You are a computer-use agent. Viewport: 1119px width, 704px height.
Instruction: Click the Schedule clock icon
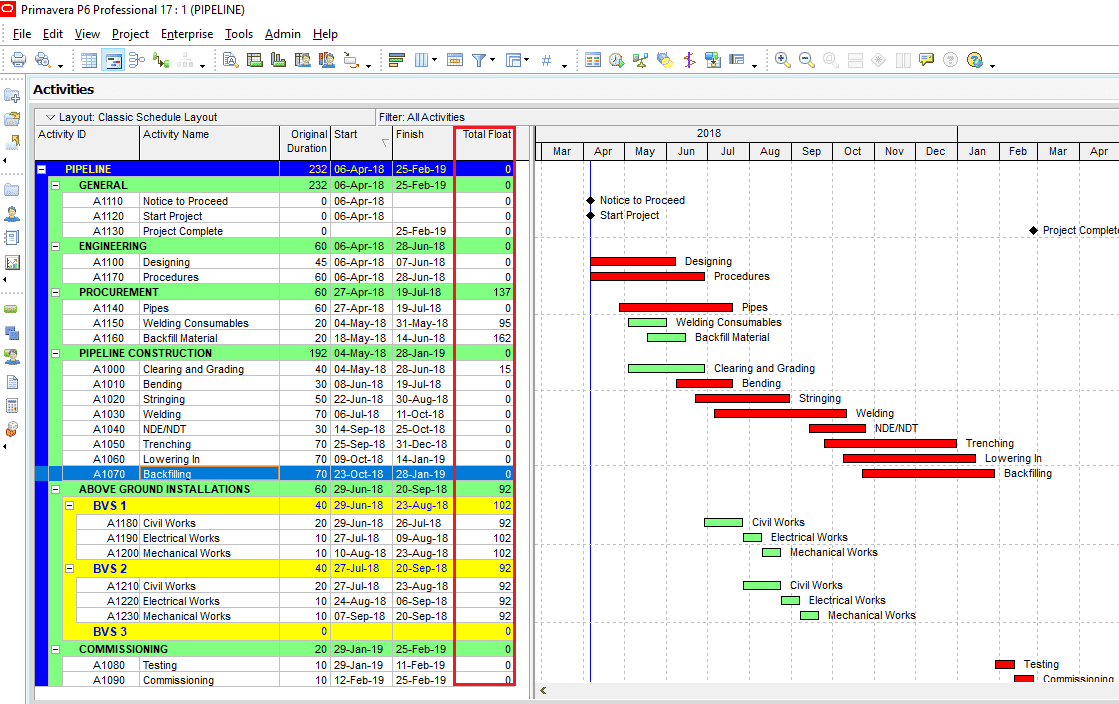617,60
